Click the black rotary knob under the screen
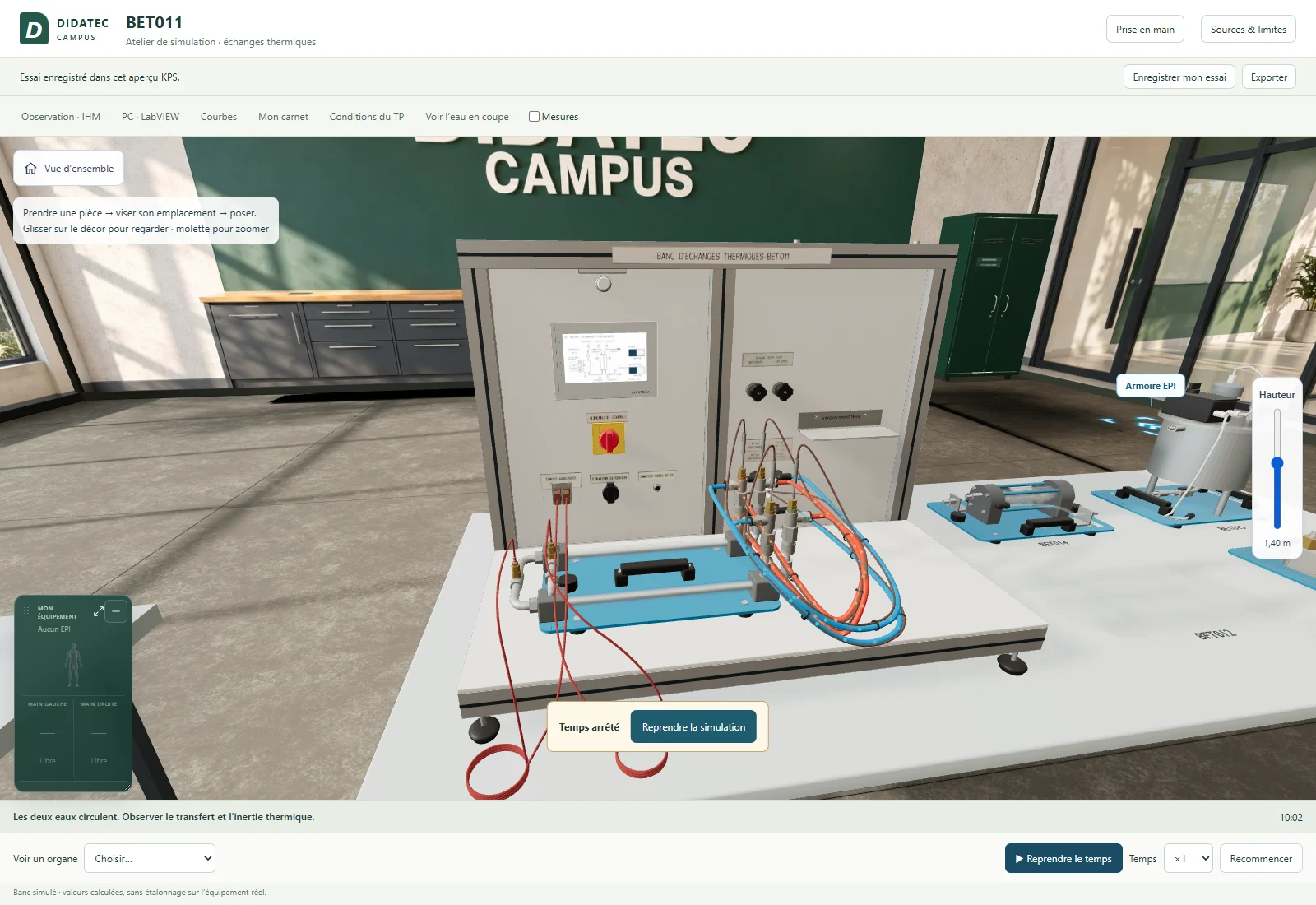This screenshot has width=1316, height=905. pos(610,493)
